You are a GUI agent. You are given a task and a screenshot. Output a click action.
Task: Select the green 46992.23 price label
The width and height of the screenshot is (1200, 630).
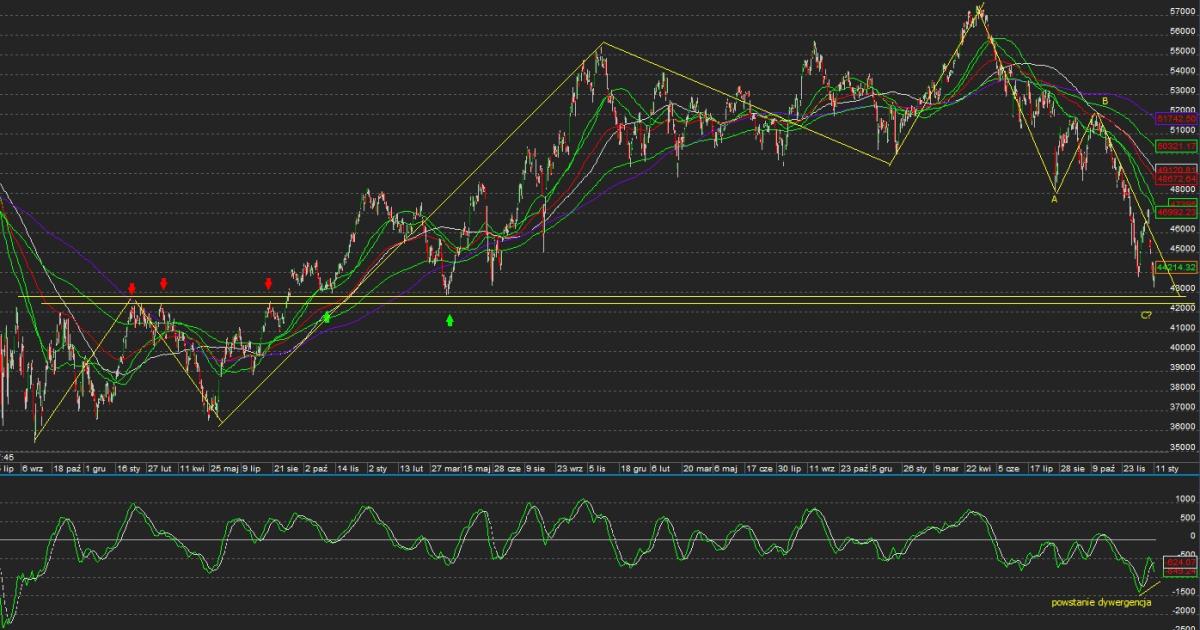[x=1177, y=212]
